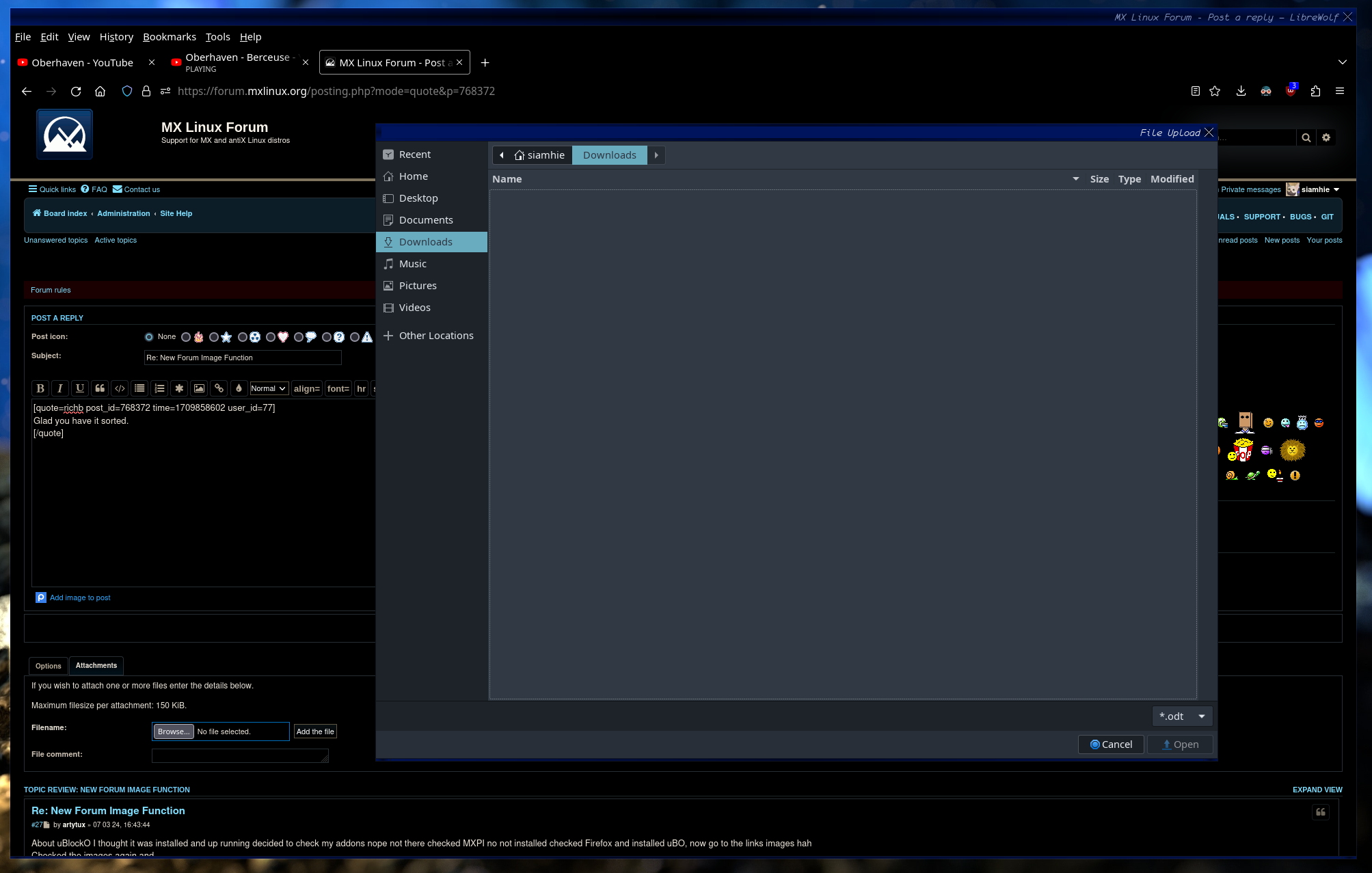Select Recent in the file dialog sidebar
This screenshot has width=1372, height=873.
pyautogui.click(x=431, y=155)
